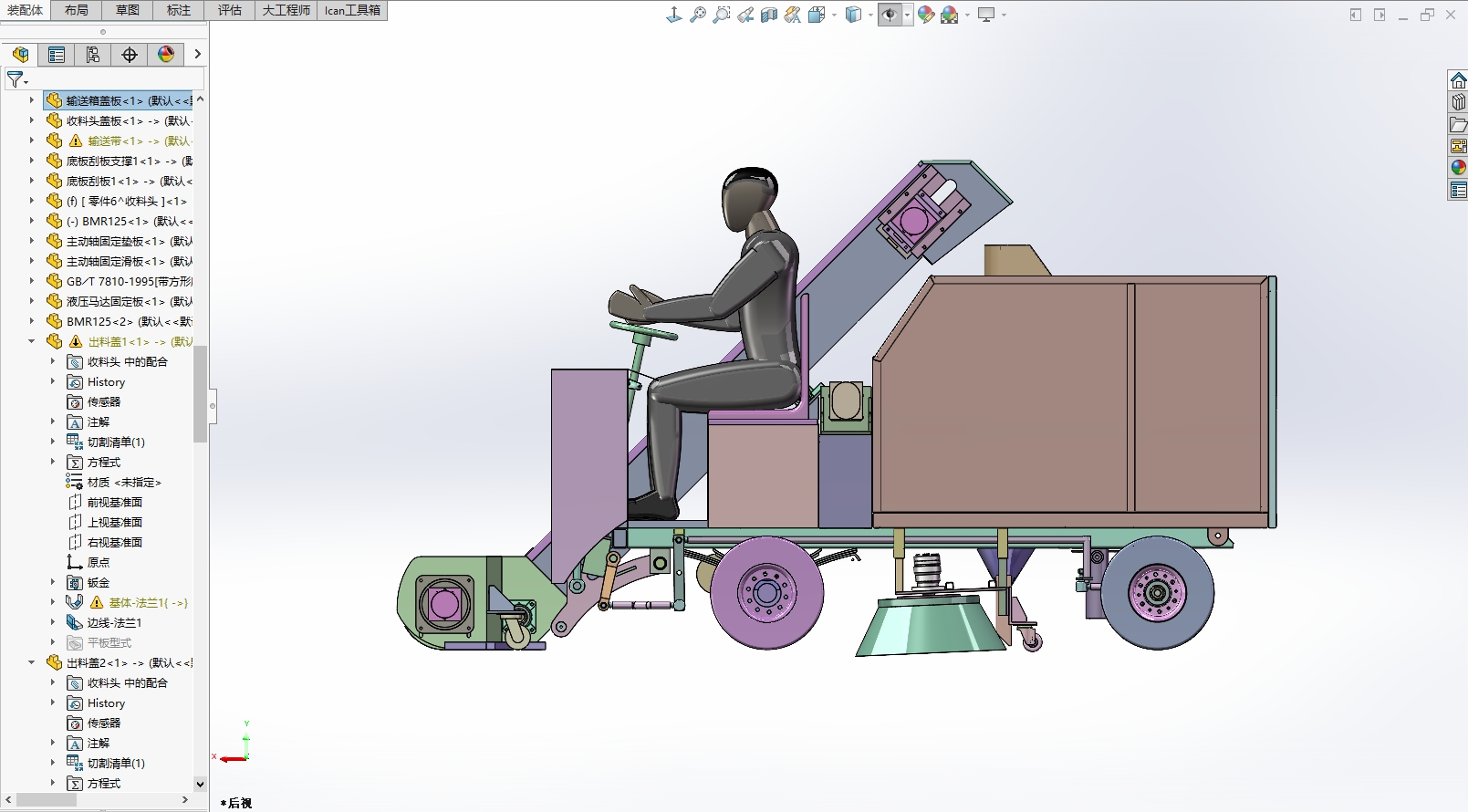Expand 底板刮板支撑1<1> node
This screenshot has width=1468, height=812.
tap(32, 161)
